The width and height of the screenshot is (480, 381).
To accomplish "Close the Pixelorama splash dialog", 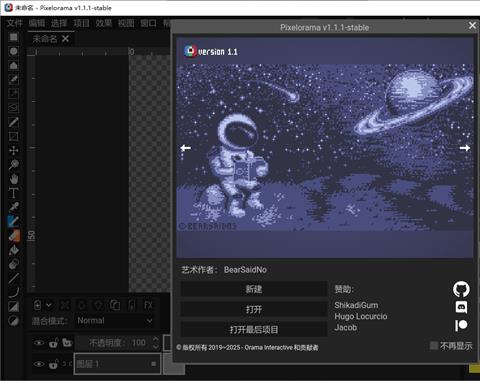I will [472, 25].
